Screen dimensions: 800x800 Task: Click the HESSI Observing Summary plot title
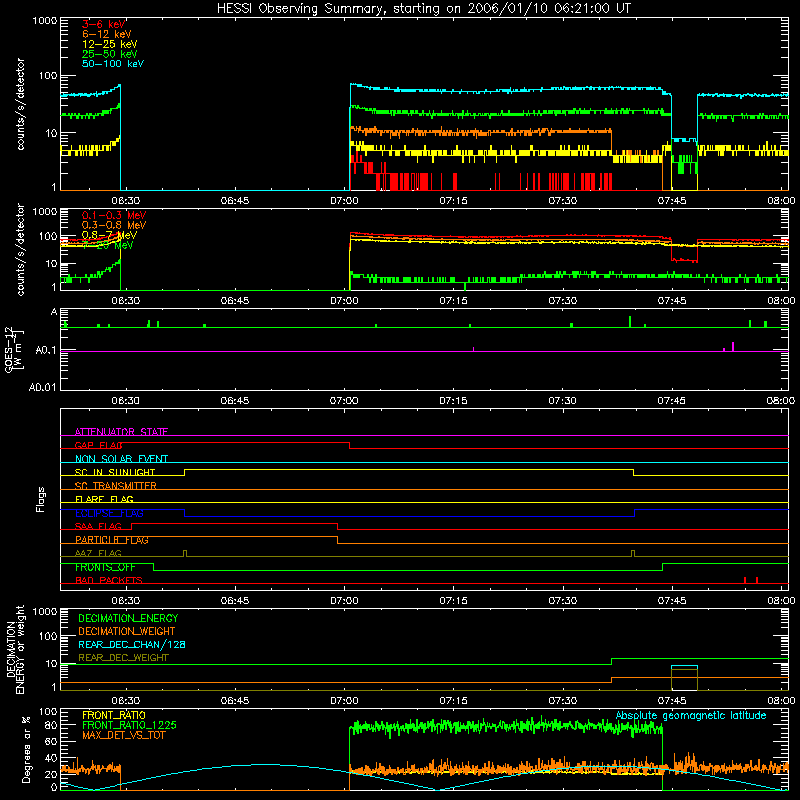(423, 8)
